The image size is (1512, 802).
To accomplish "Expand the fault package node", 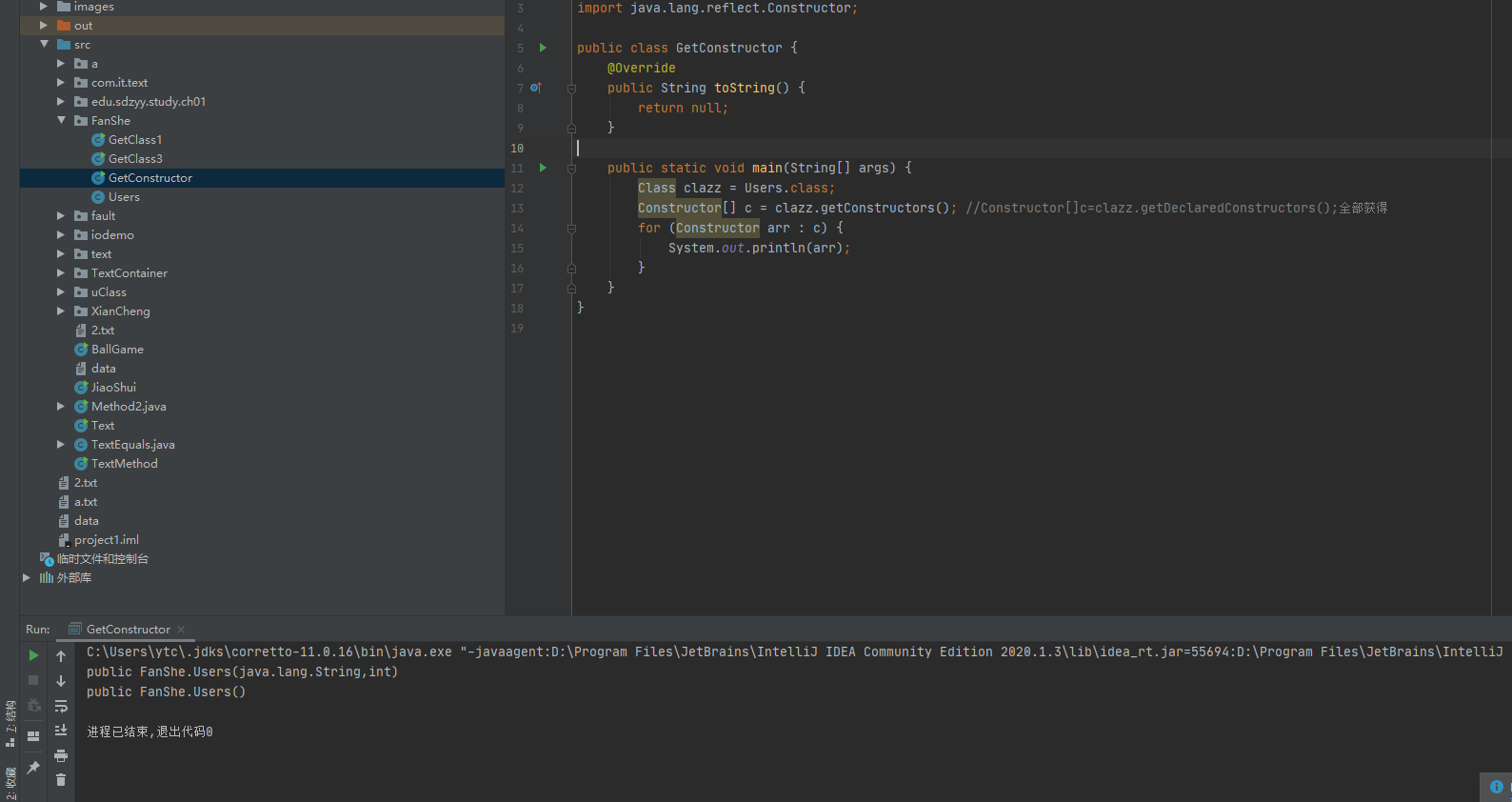I will coord(61,216).
